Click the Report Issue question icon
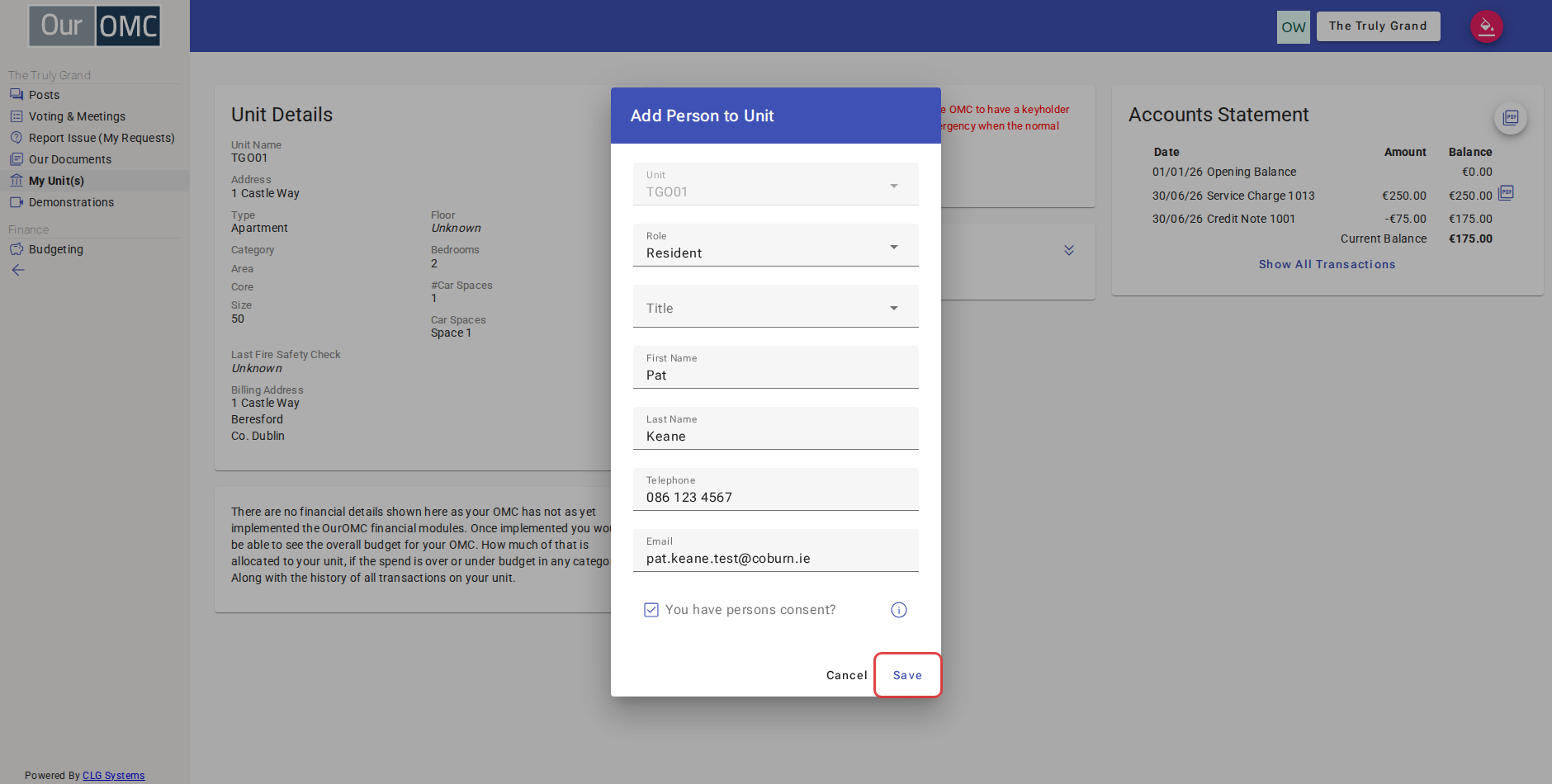The height and width of the screenshot is (784, 1552). (17, 138)
